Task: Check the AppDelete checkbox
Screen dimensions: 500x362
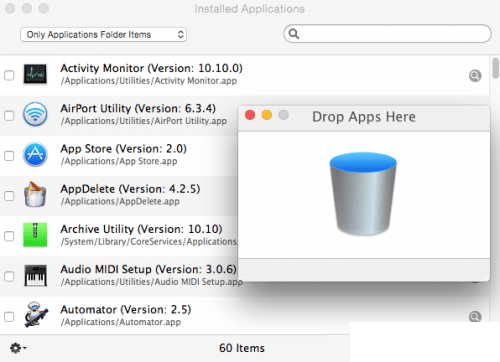Action: (x=9, y=196)
